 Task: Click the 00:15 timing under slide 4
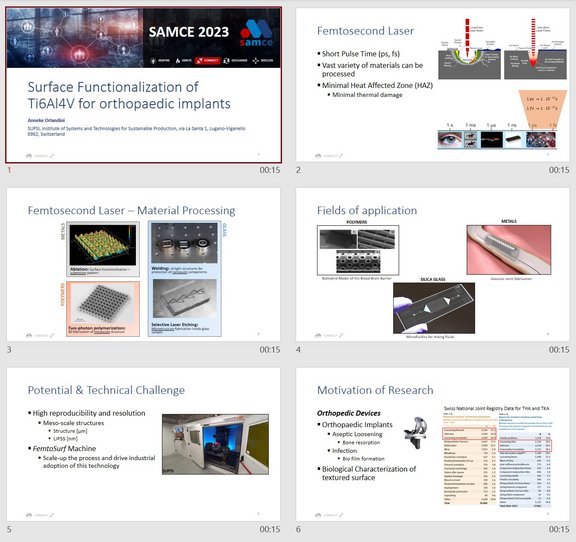[559, 350]
